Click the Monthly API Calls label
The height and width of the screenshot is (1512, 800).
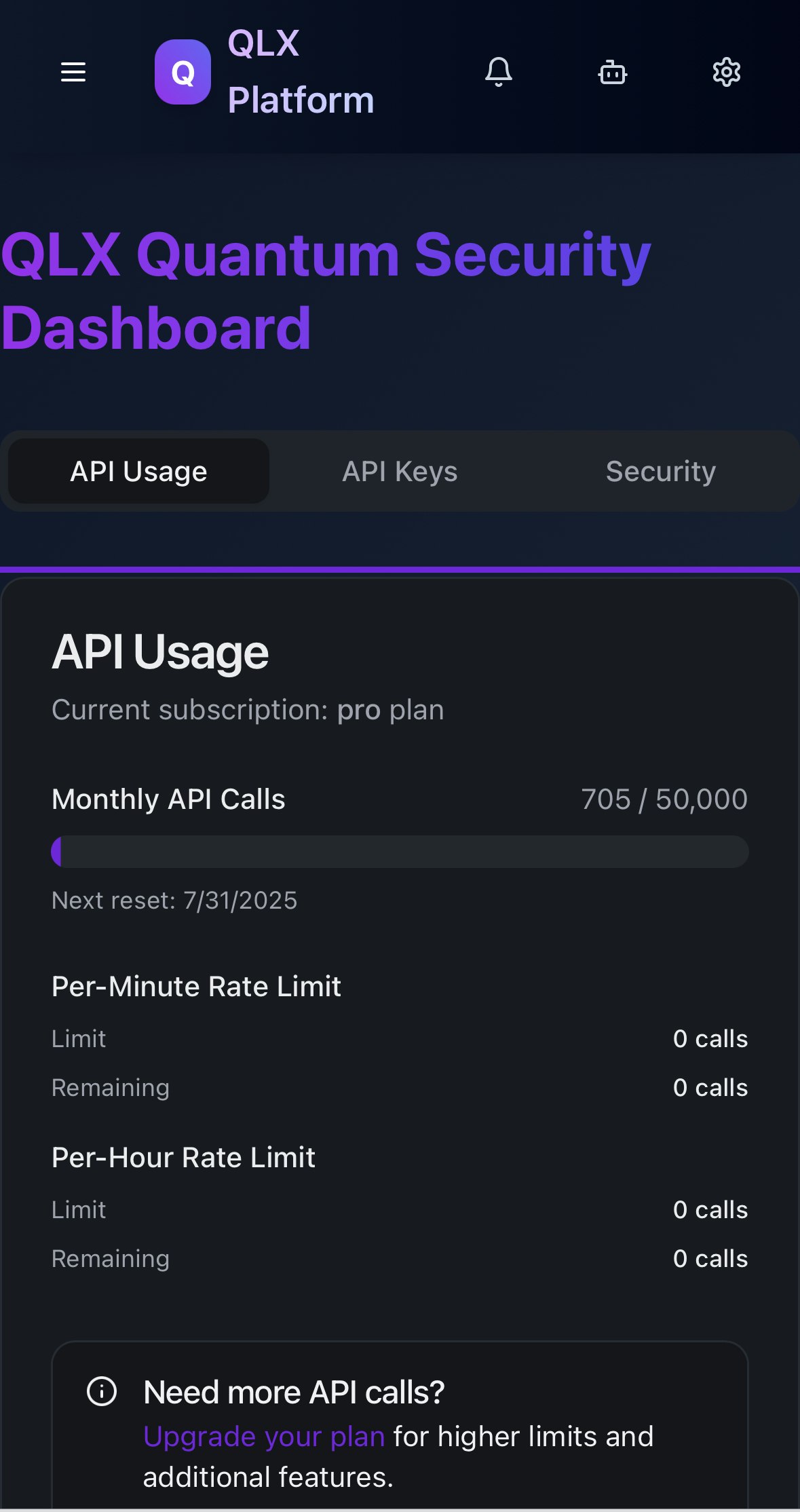coord(168,799)
